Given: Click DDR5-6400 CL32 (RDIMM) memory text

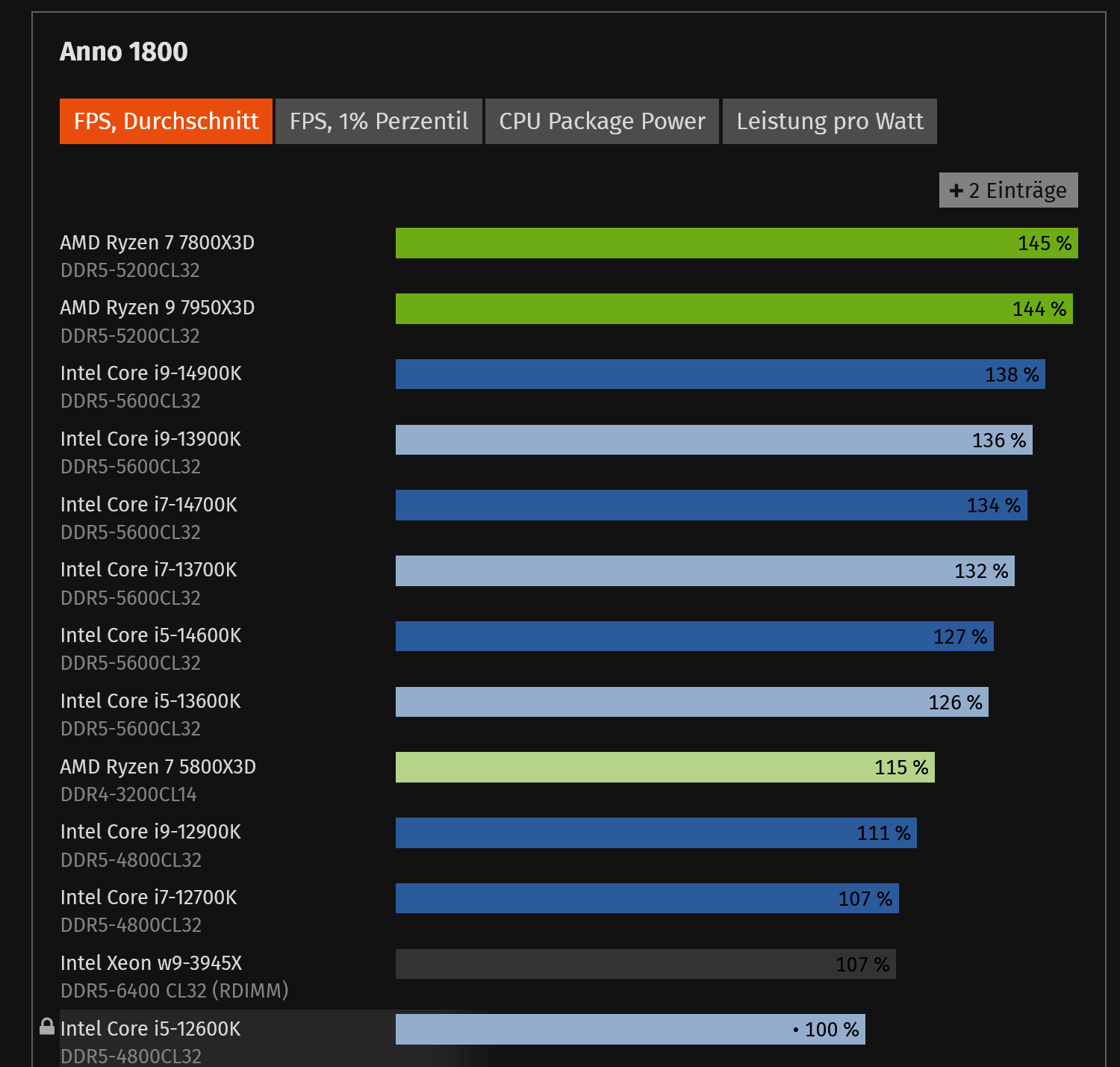Looking at the screenshot, I should (x=174, y=991).
